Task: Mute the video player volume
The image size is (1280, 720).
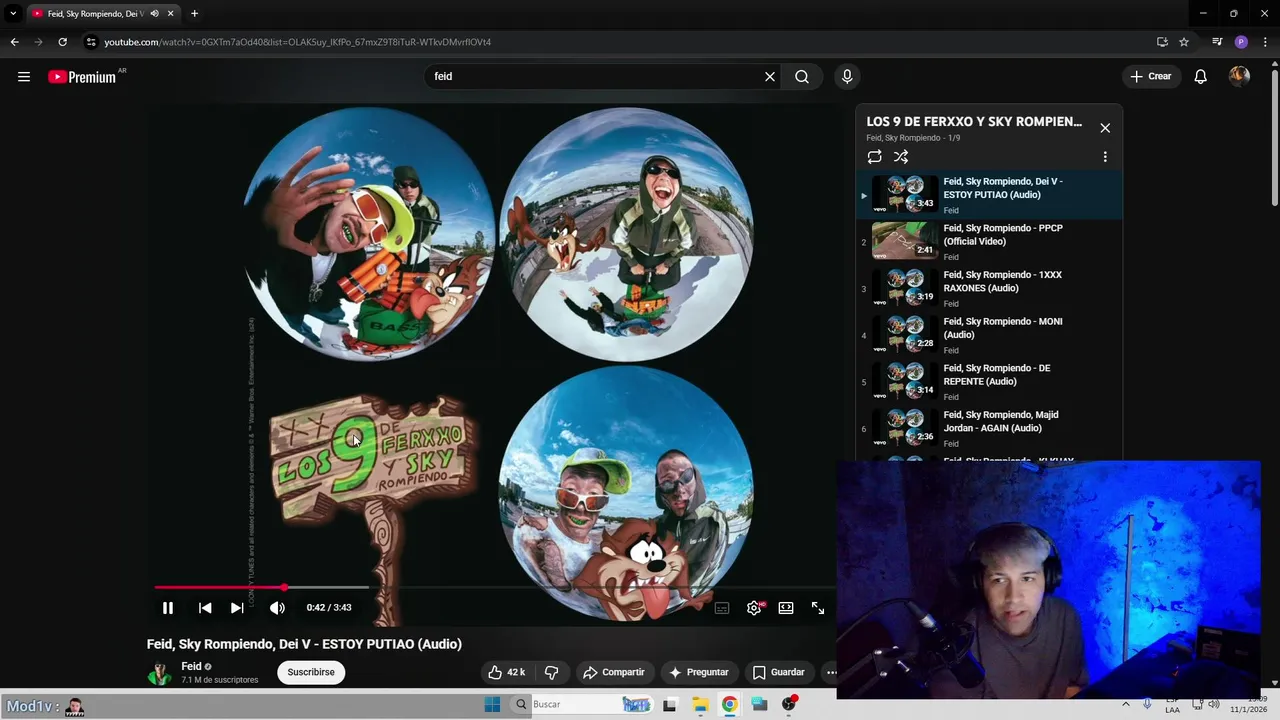Action: [277, 608]
